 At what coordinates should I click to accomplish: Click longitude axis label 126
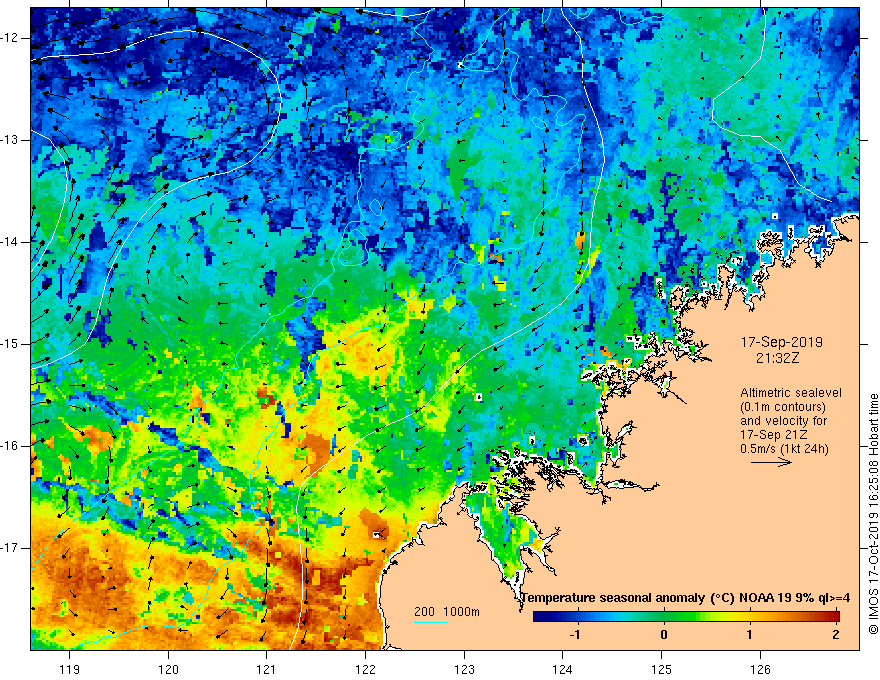[x=760, y=669]
